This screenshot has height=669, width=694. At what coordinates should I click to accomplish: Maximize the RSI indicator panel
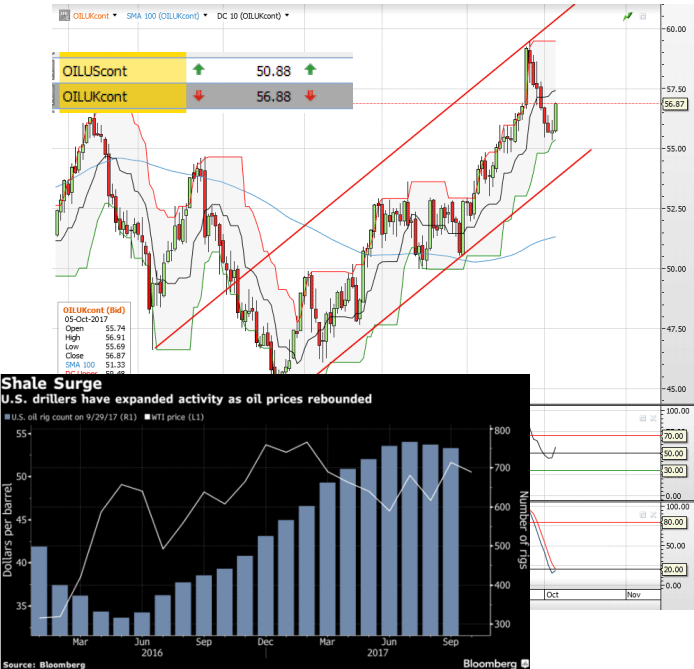click(x=643, y=419)
